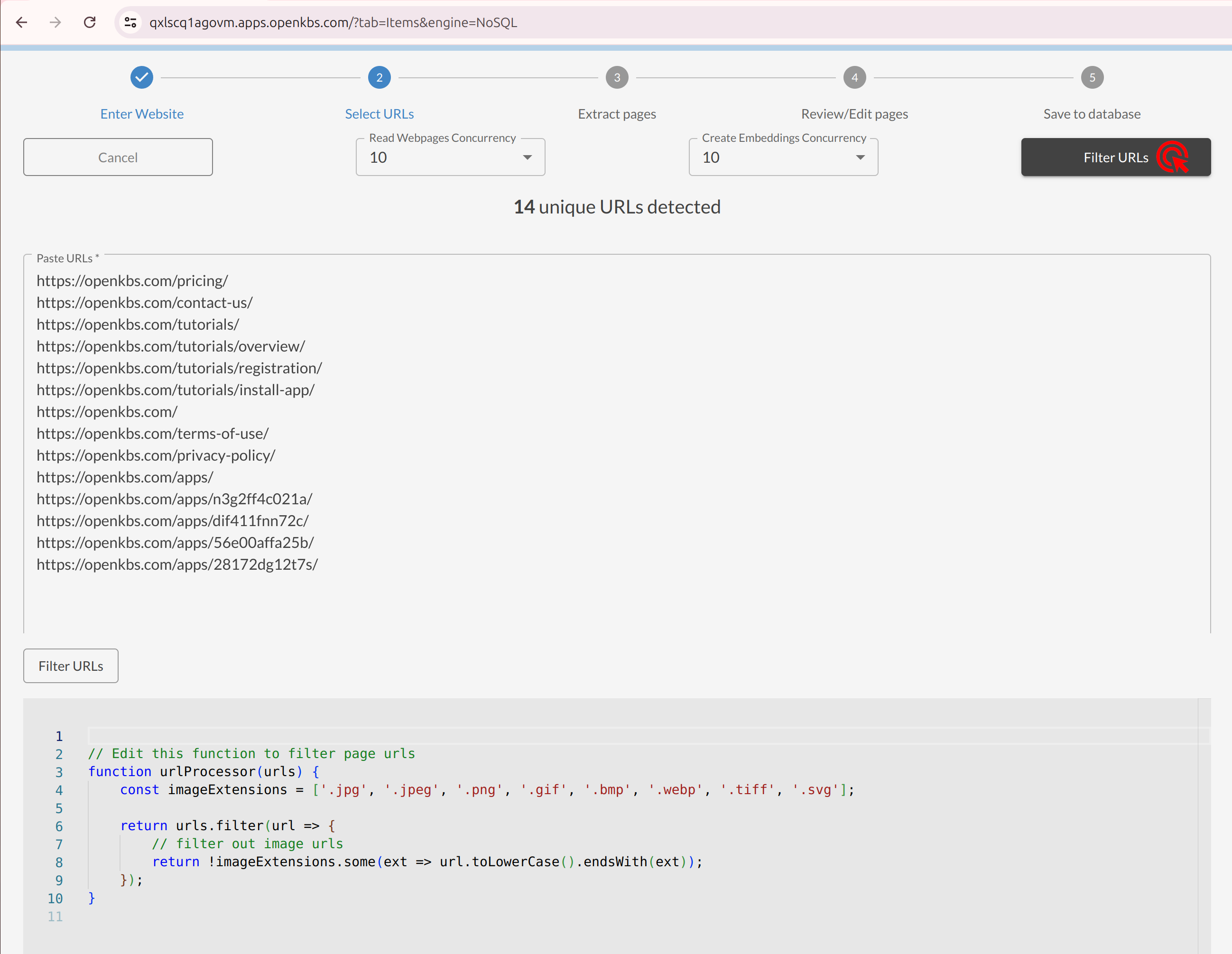Click the apps/n3g2ff4c021a/ URL line
1232x954 pixels.
(x=175, y=499)
